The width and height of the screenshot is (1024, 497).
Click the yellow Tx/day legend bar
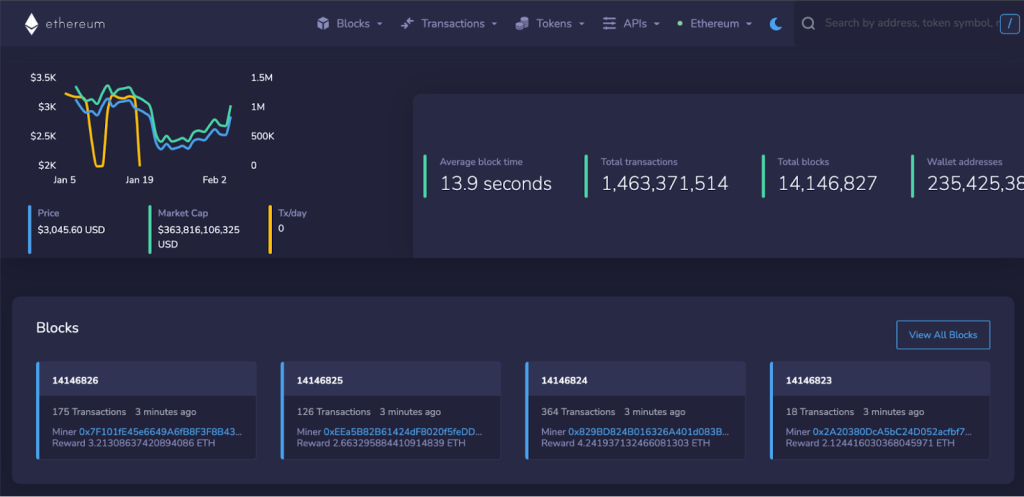pos(270,229)
